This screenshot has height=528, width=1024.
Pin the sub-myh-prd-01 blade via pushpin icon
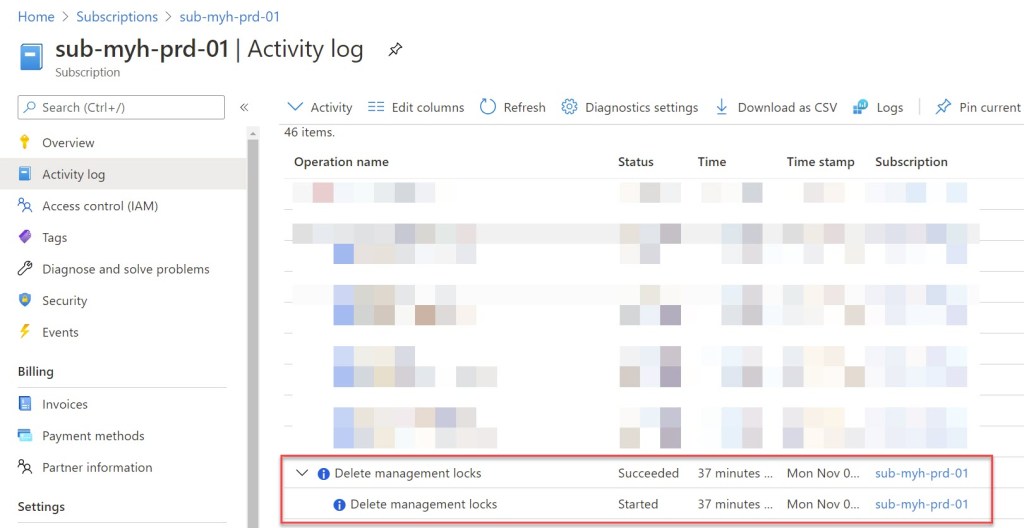pyautogui.click(x=395, y=49)
